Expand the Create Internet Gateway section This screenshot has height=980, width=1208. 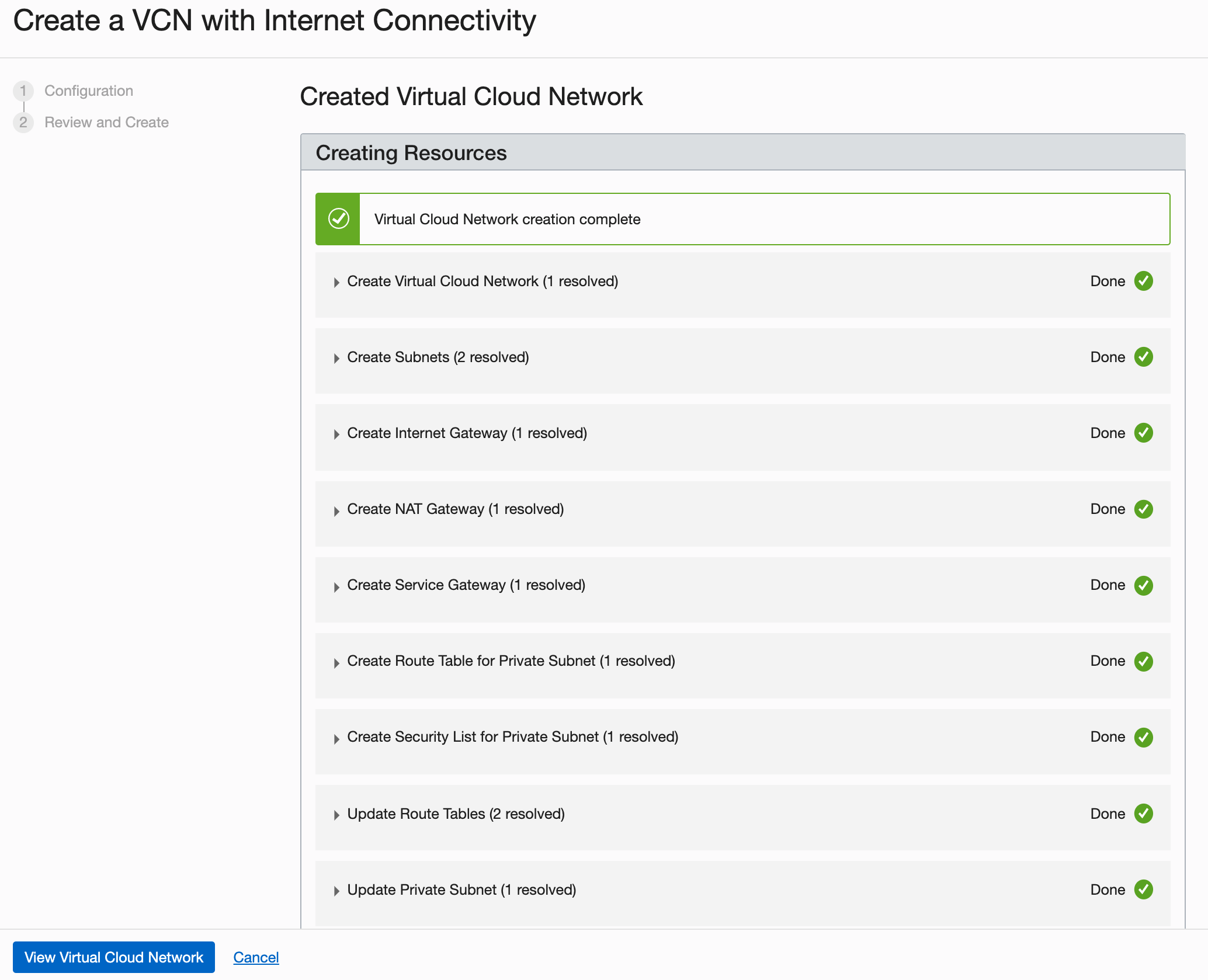(336, 434)
